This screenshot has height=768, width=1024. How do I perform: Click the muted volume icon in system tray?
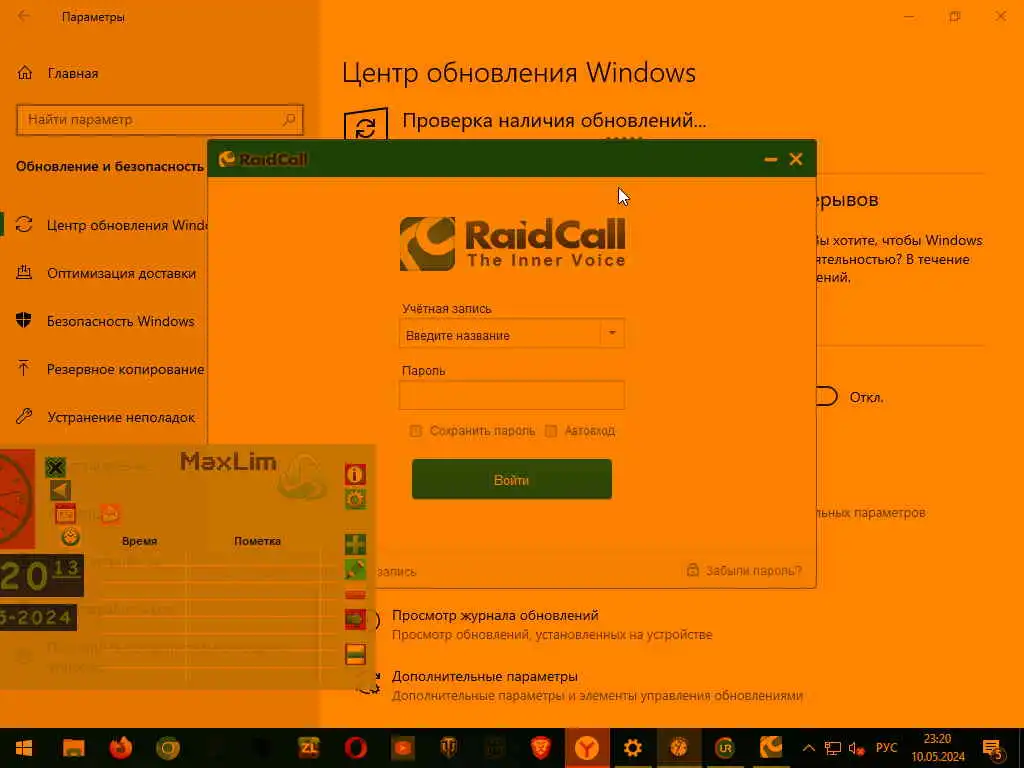tap(856, 748)
